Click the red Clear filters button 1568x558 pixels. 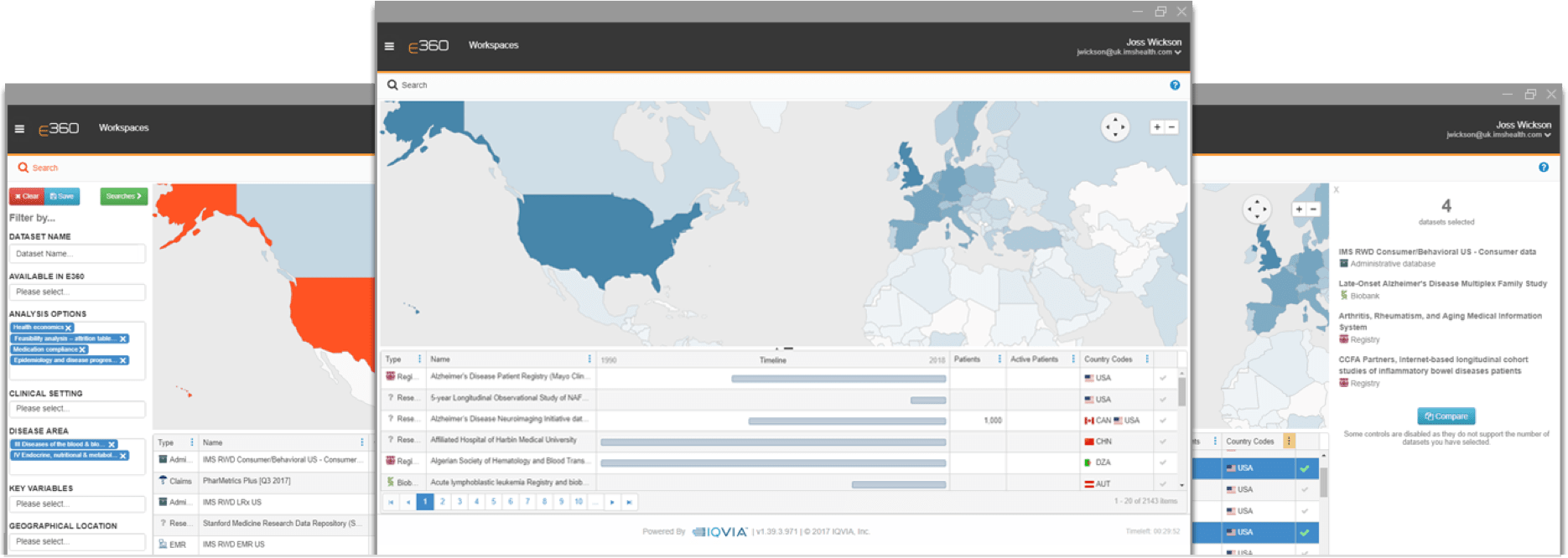[x=27, y=196]
